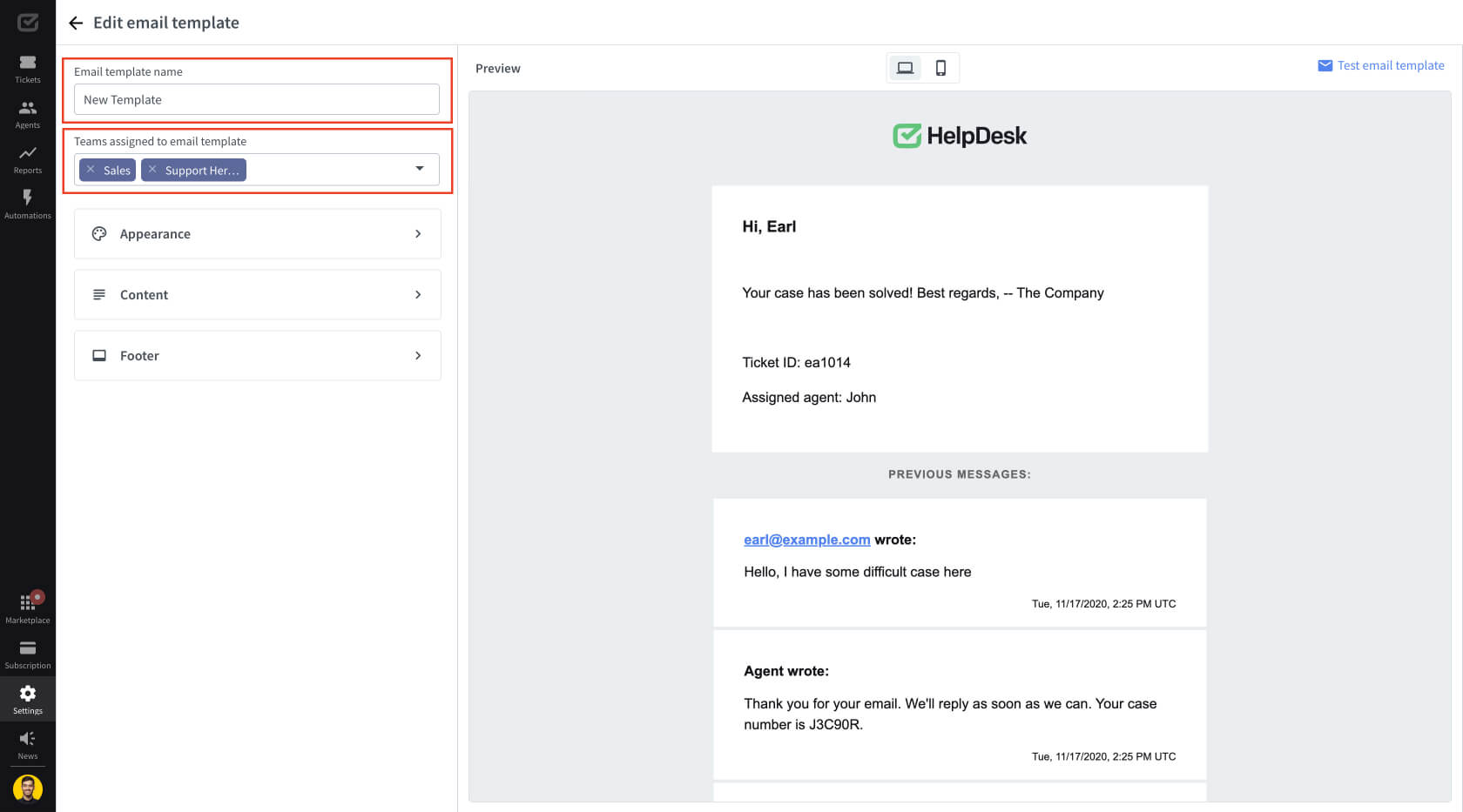Expand the Footer section
Screen dimensions: 1463x812
coord(258,355)
